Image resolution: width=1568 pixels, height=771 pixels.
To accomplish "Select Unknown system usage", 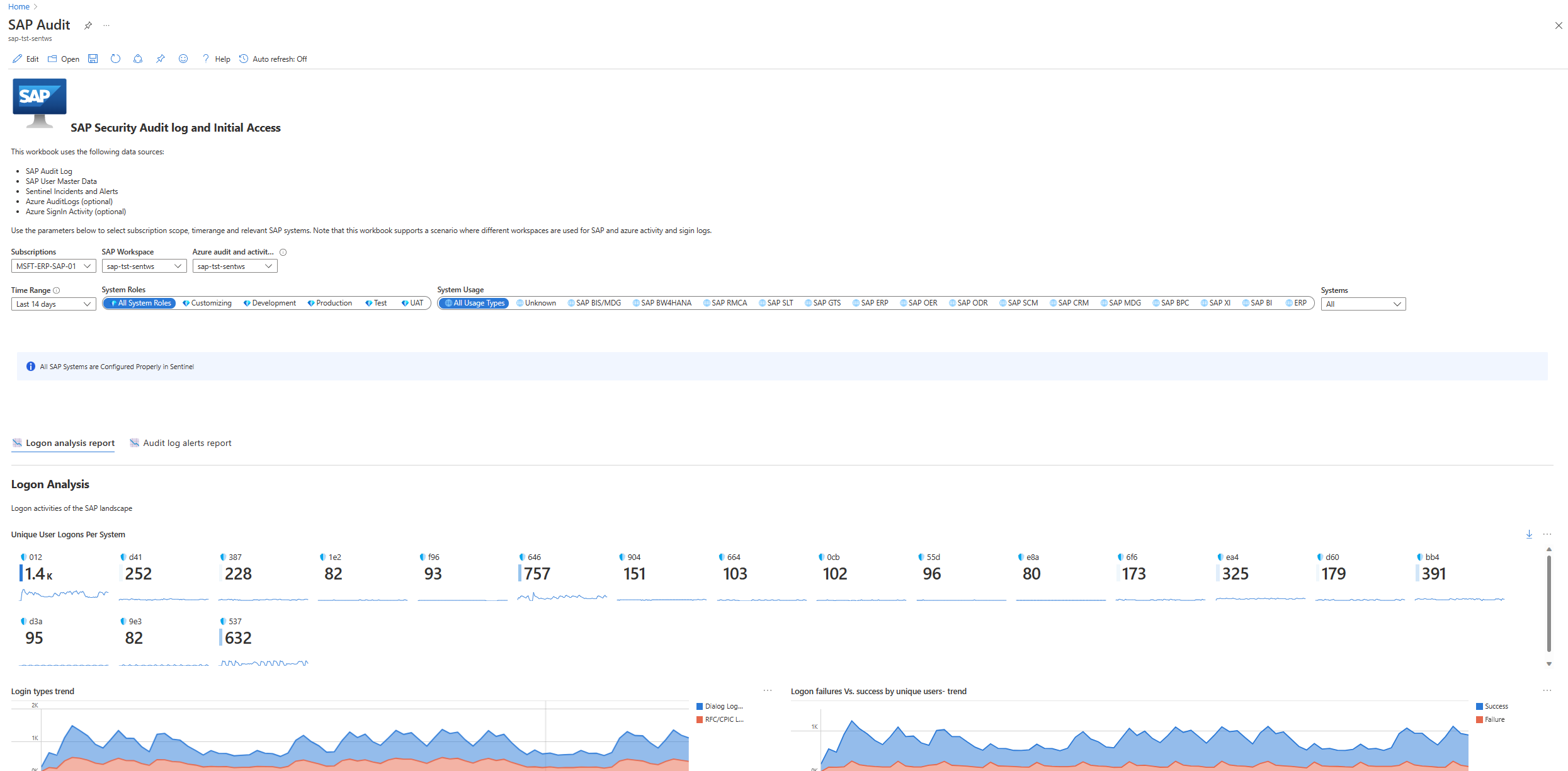I will (x=536, y=303).
